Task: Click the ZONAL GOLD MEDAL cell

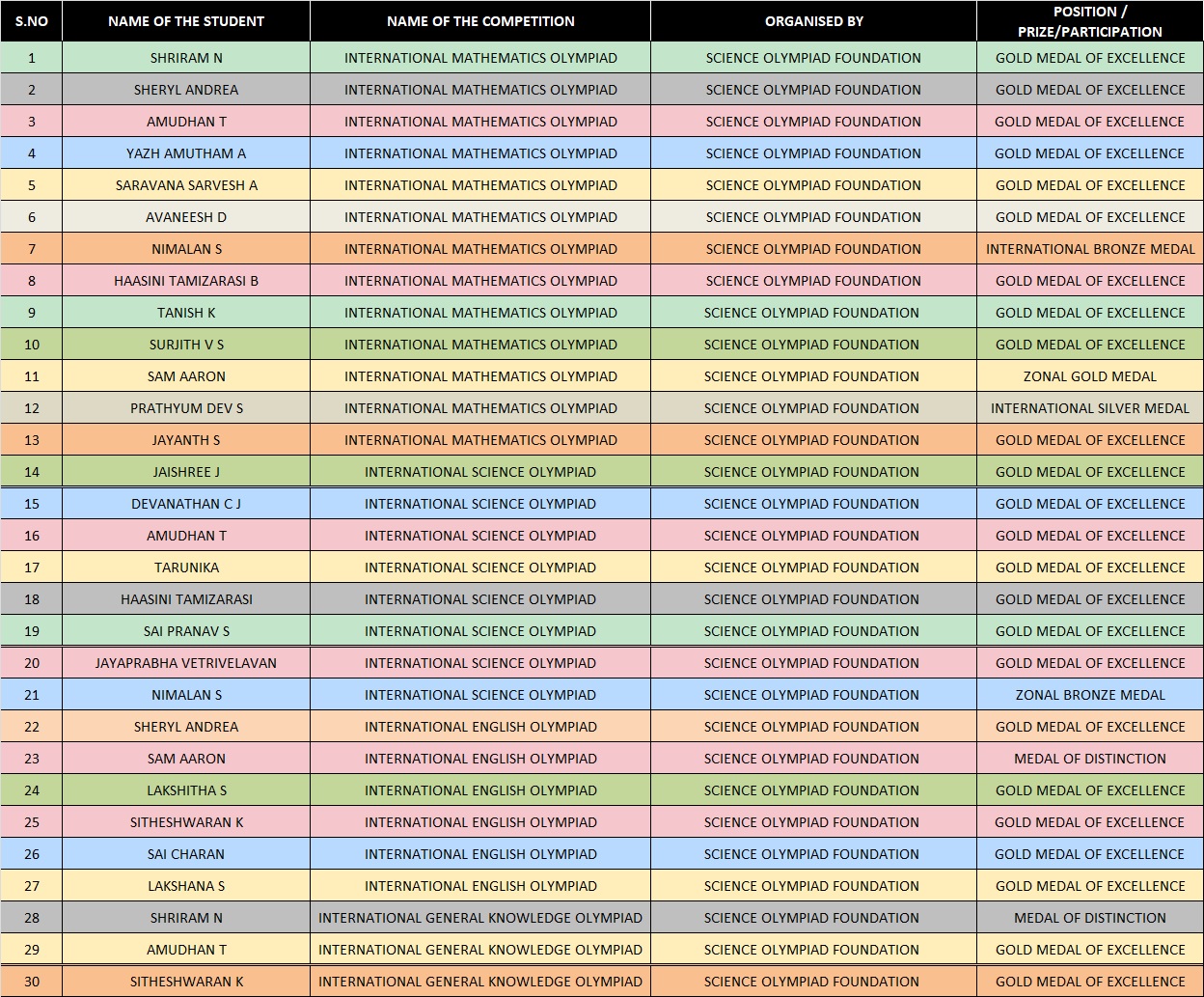Action: (1089, 376)
